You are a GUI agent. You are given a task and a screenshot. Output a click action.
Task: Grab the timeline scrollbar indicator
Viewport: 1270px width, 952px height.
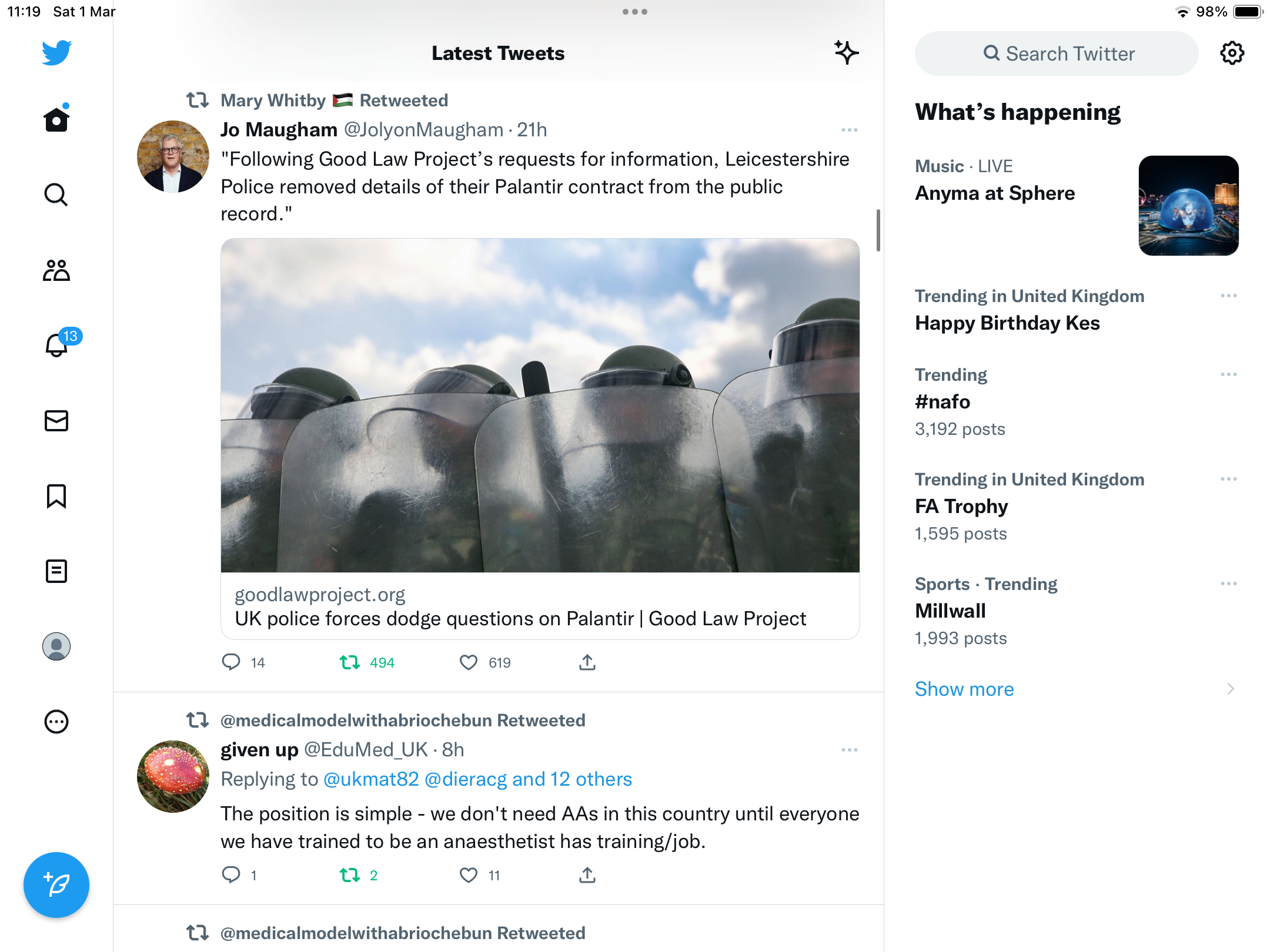point(878,230)
